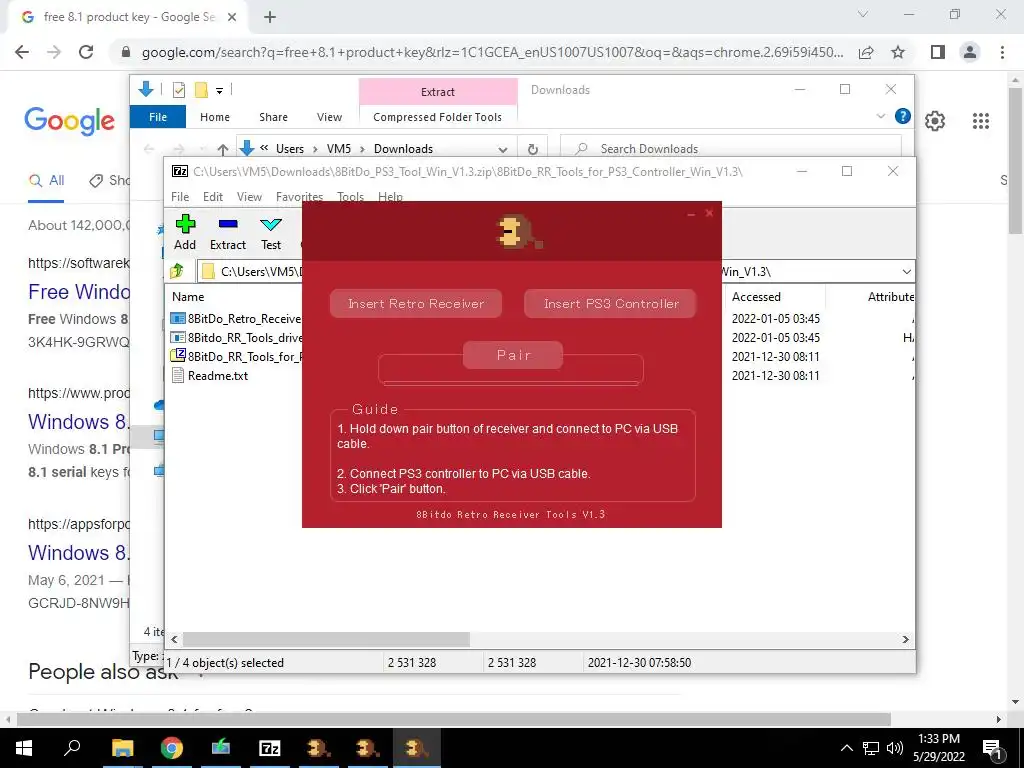Open File Explorer from the taskbar
Screen dimensions: 1024x768
(x=122, y=748)
